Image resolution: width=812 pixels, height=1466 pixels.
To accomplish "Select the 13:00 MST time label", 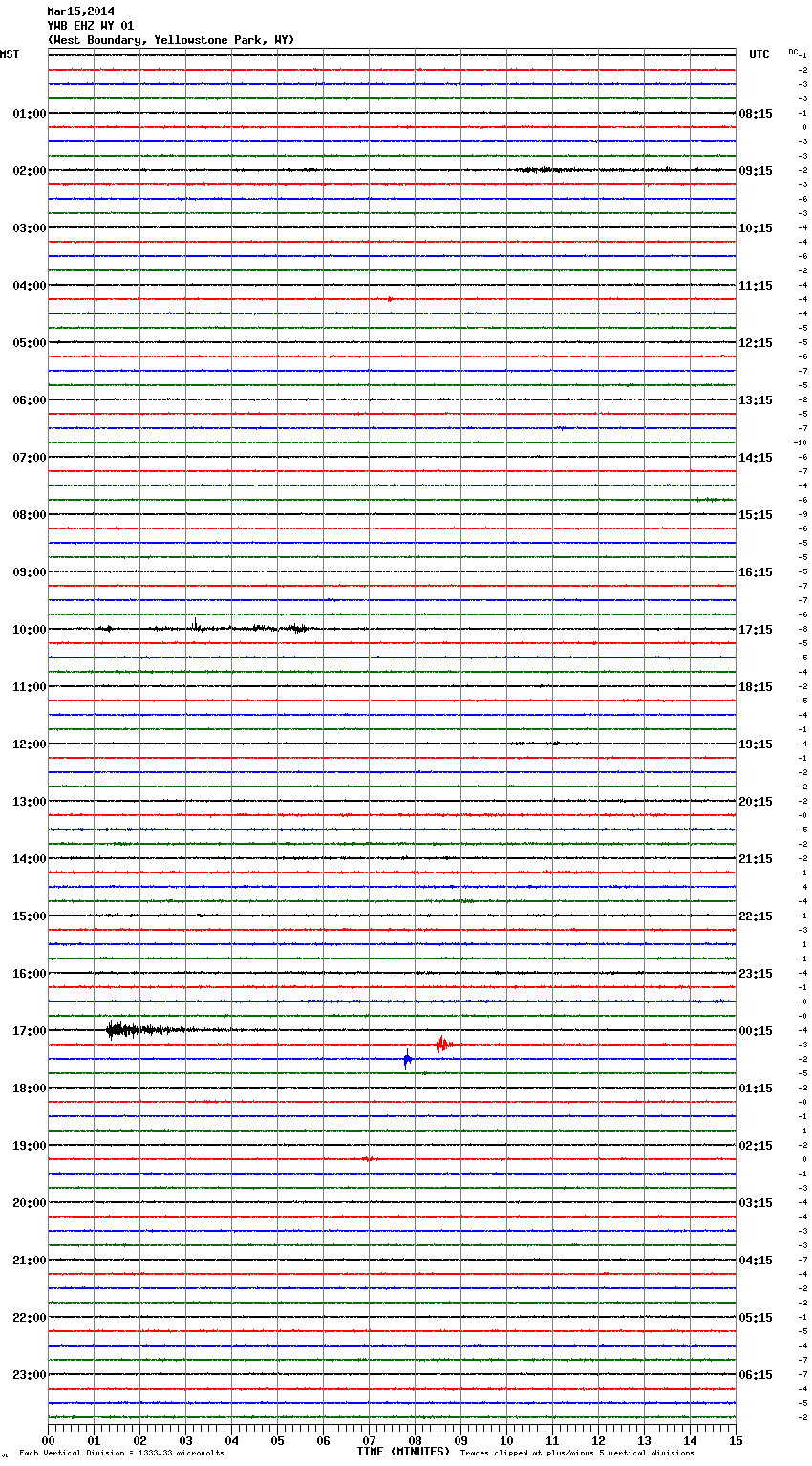I will [30, 802].
